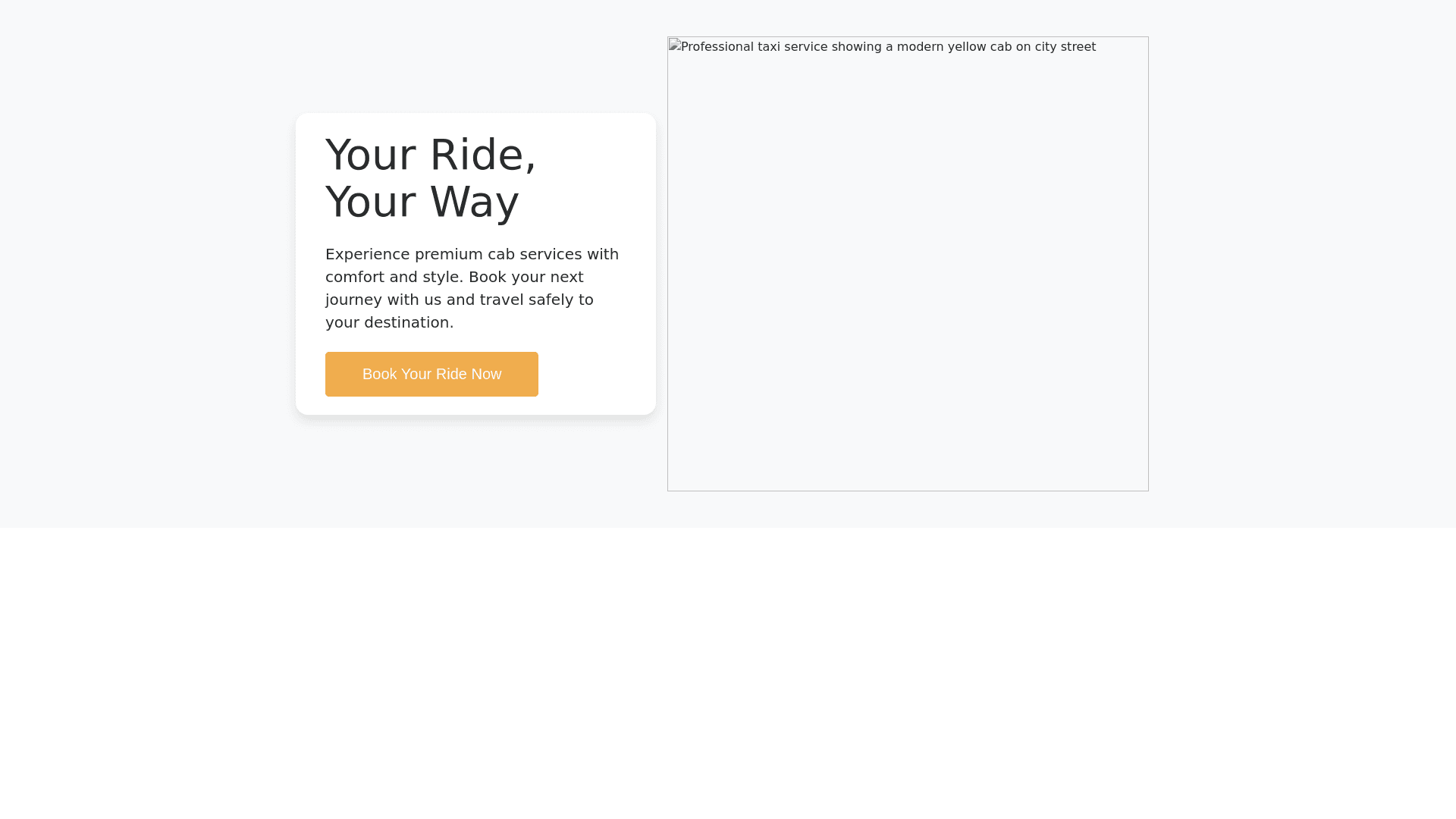This screenshot has width=1456, height=819.
Task: Click the "Your Ride, Your Way" heading
Action: click(x=431, y=178)
